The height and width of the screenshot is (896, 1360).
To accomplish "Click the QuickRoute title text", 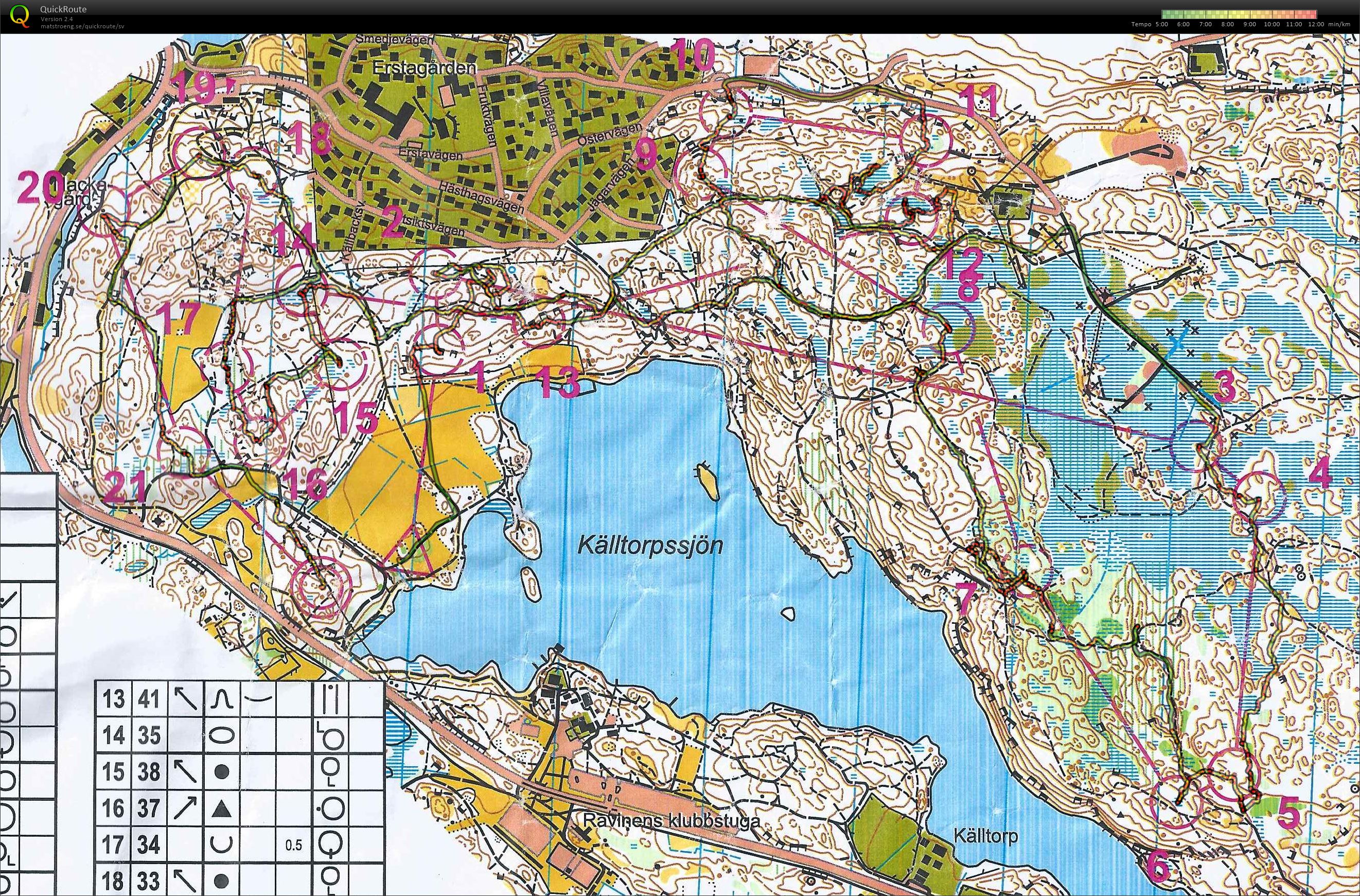I will pos(63,9).
